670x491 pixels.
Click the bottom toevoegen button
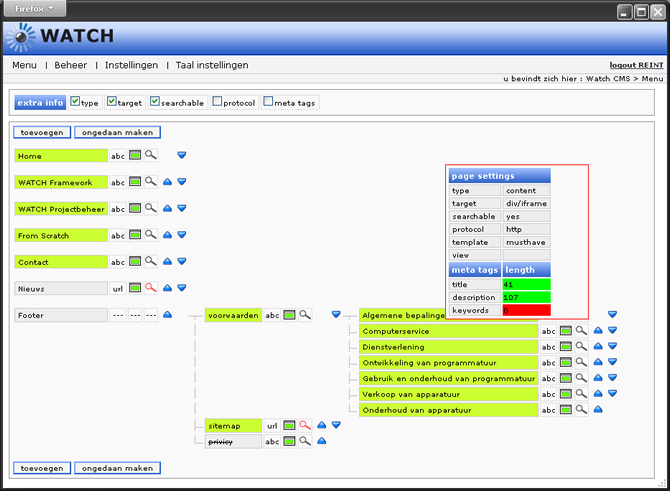[42, 468]
